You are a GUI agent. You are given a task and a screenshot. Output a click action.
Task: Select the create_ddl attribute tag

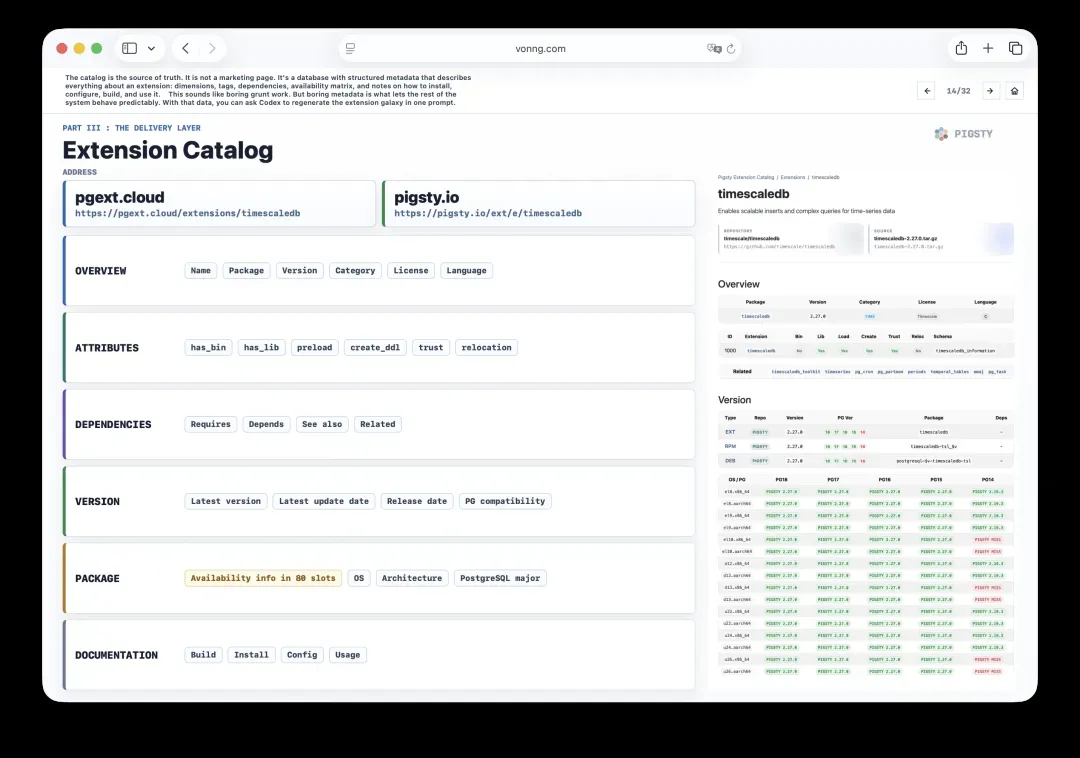375,348
